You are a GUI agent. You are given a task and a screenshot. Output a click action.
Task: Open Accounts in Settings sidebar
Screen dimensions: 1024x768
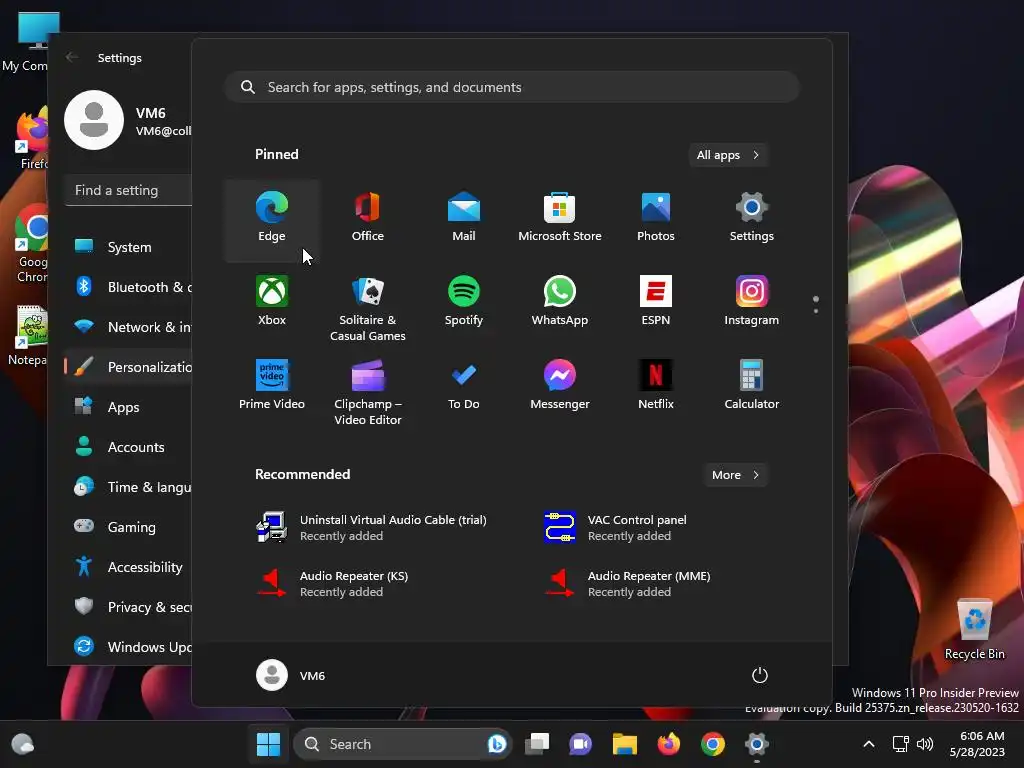pos(129,447)
